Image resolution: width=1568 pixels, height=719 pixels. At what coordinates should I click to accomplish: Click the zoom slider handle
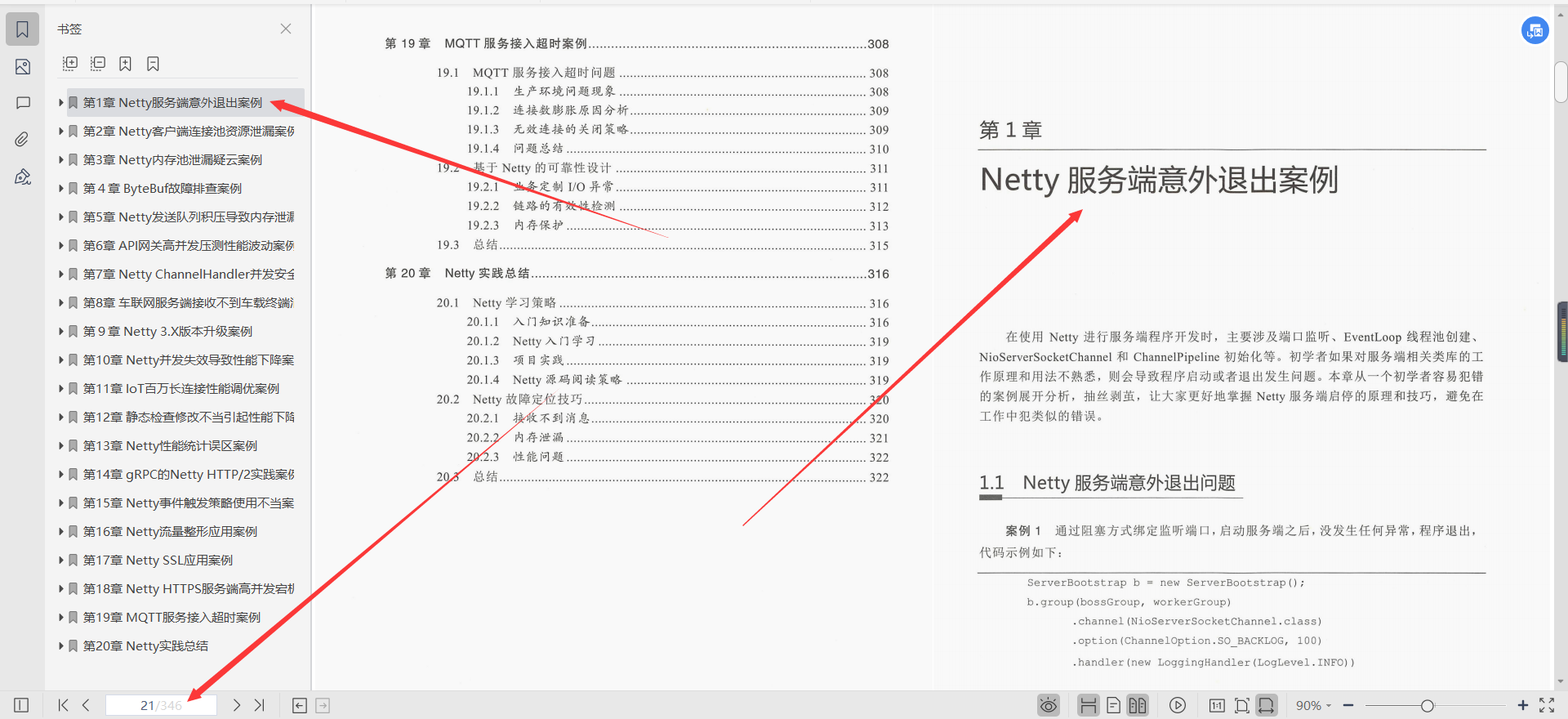click(1427, 706)
